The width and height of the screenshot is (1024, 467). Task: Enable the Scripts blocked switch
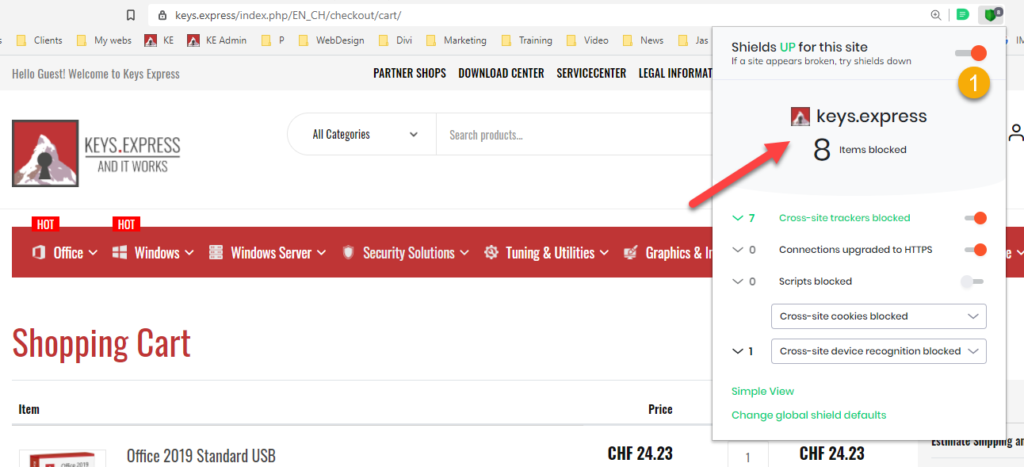(972, 282)
